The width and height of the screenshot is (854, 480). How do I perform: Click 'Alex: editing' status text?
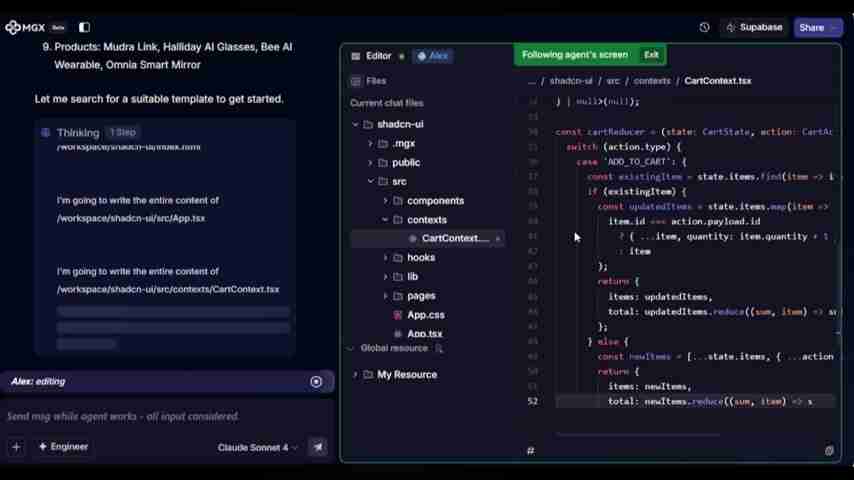tap(38, 382)
